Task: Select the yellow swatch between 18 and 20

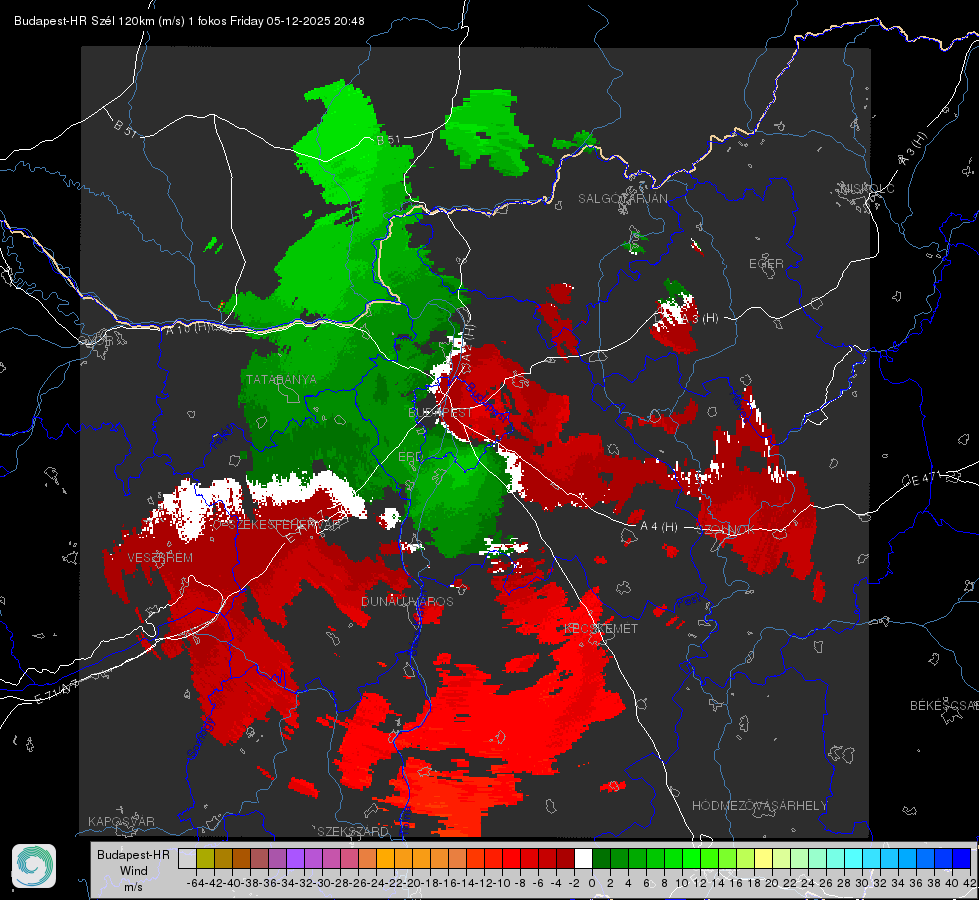Action: click(763, 858)
